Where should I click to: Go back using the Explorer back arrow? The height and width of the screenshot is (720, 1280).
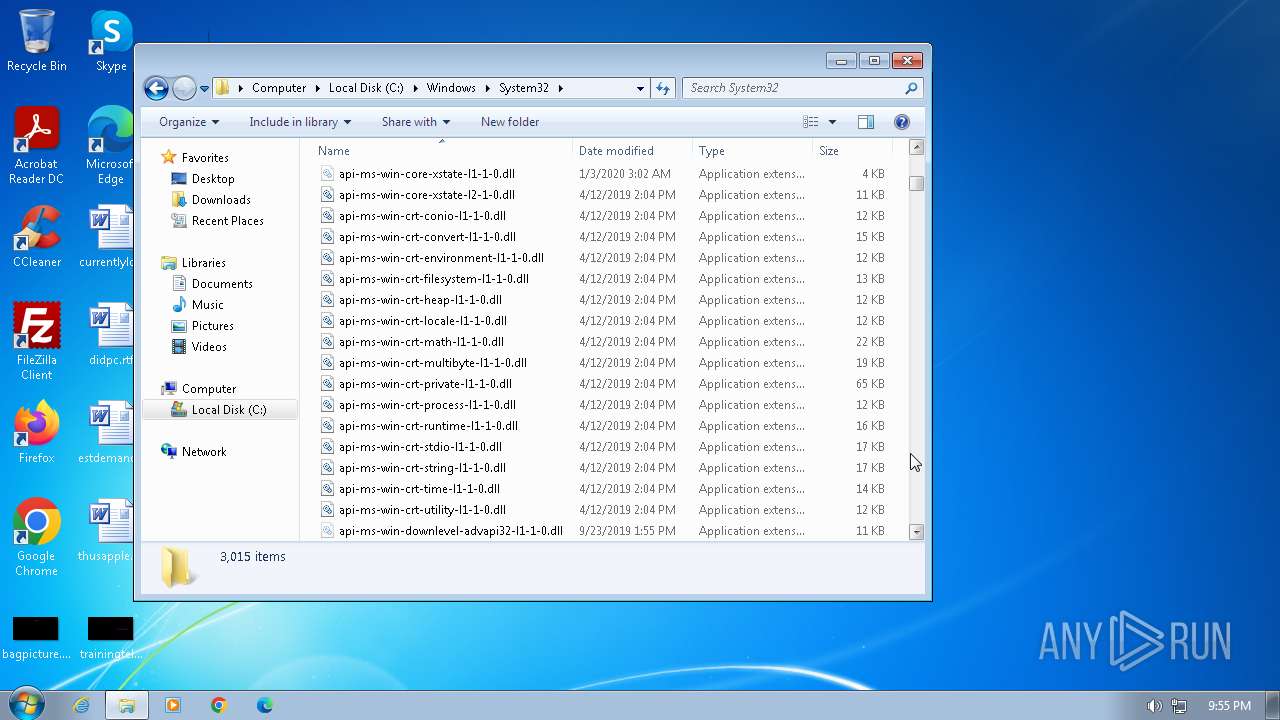click(156, 88)
